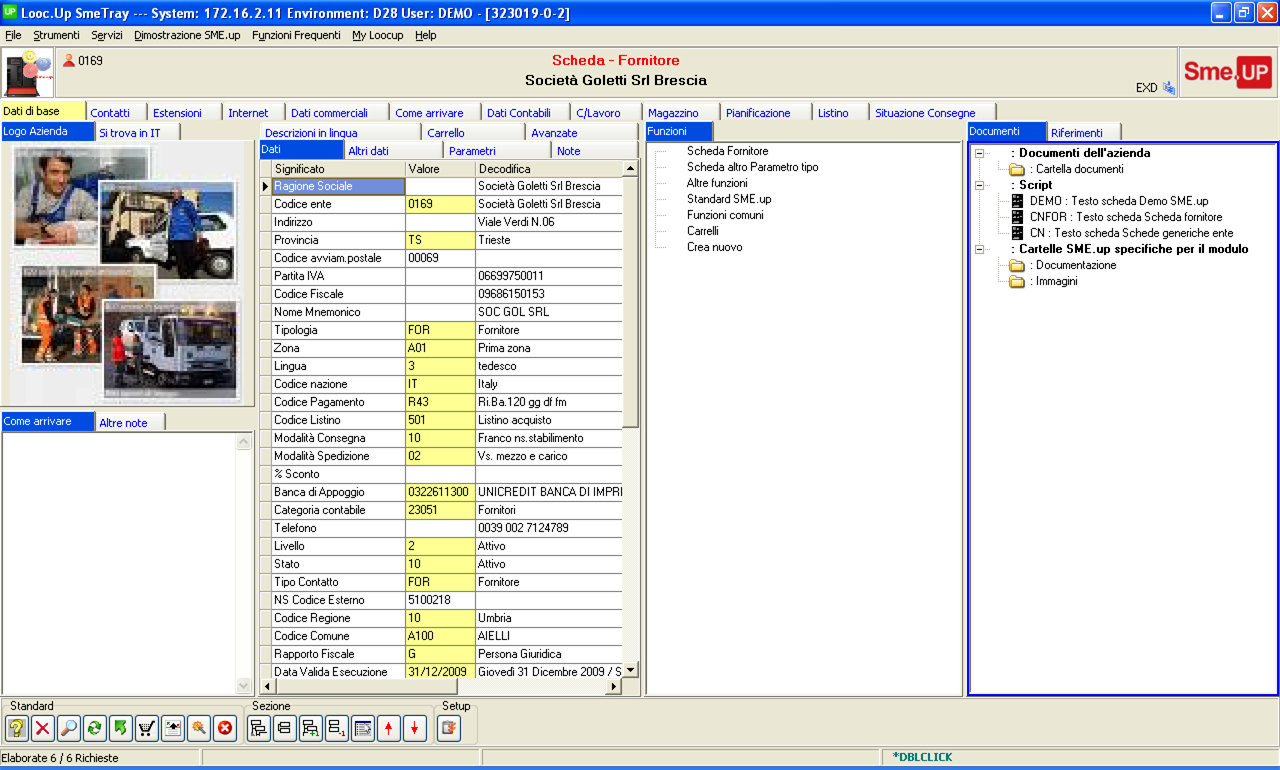Select Scheda altro Parametro tipo function
The image size is (1280, 770).
752,167
